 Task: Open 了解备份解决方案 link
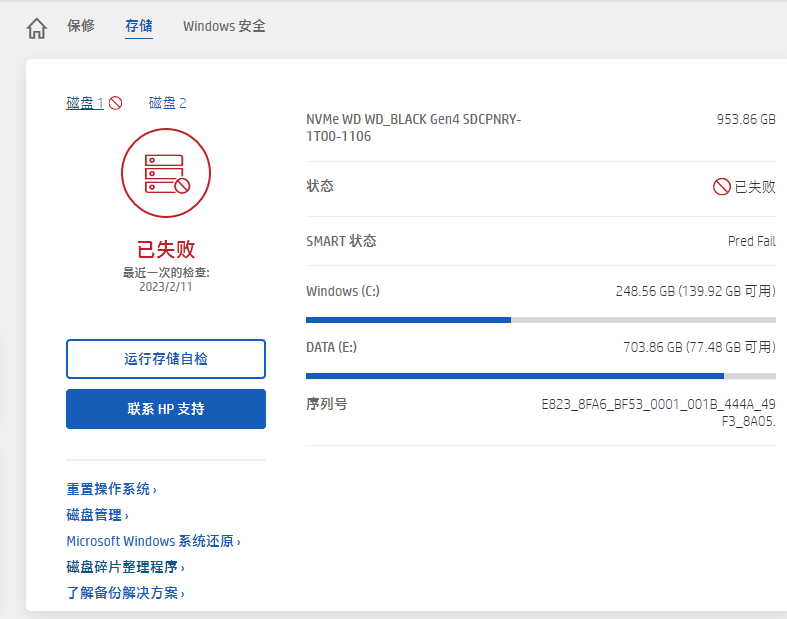tap(123, 593)
